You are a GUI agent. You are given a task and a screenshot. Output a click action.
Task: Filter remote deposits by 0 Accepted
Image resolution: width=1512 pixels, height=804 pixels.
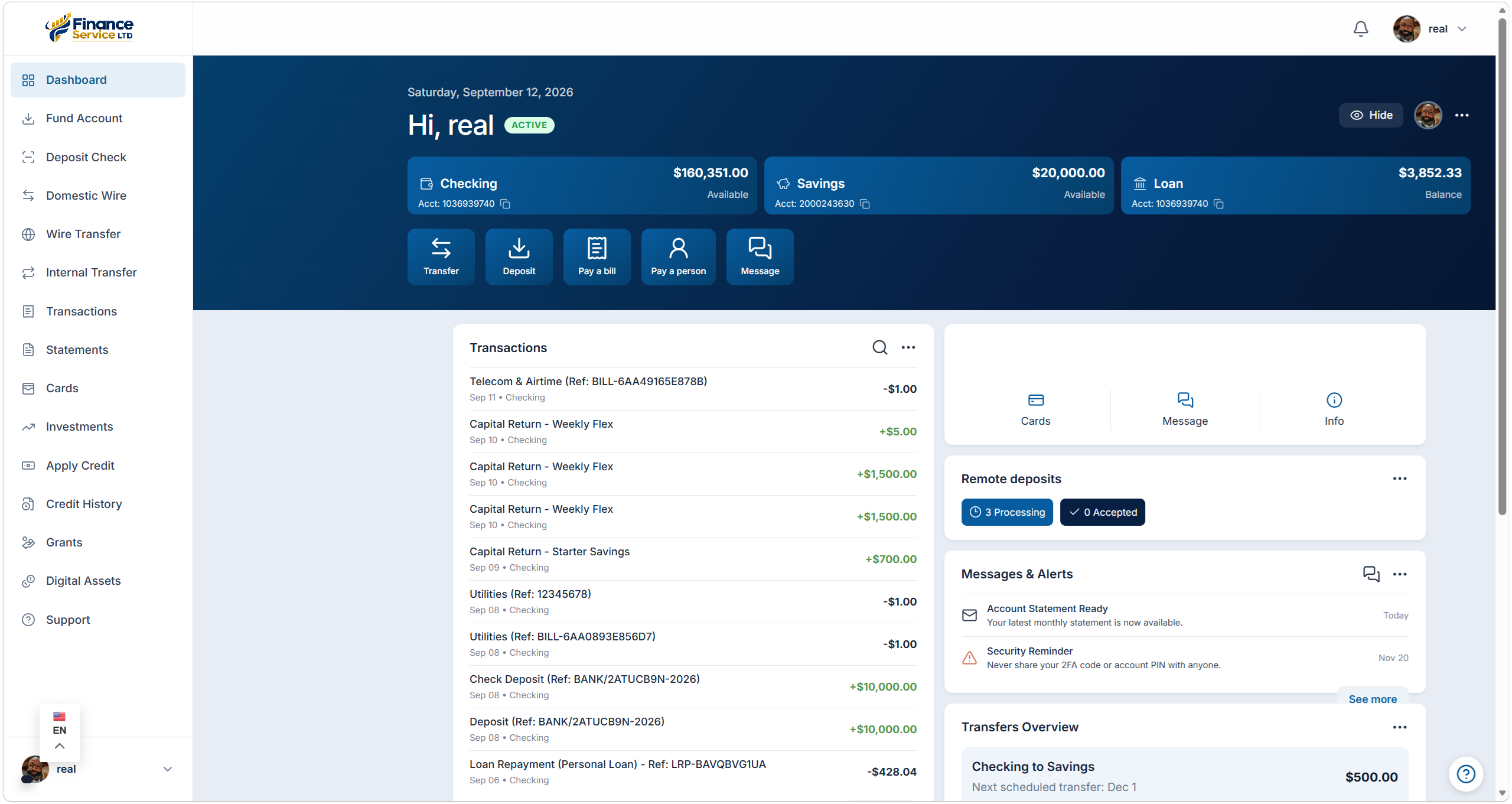(x=1102, y=512)
